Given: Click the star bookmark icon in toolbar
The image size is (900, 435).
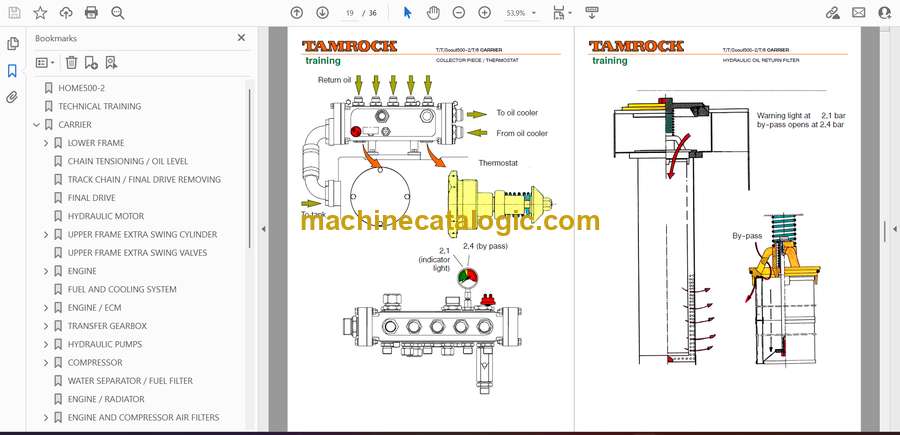Looking at the screenshot, I should tap(40, 13).
